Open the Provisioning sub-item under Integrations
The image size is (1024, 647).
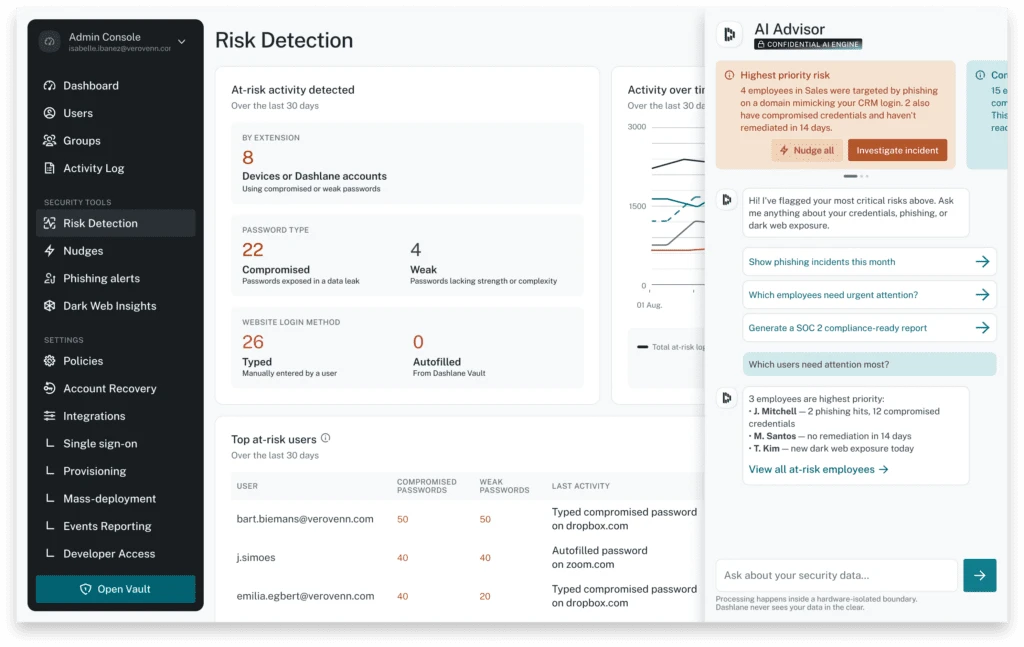(x=94, y=471)
